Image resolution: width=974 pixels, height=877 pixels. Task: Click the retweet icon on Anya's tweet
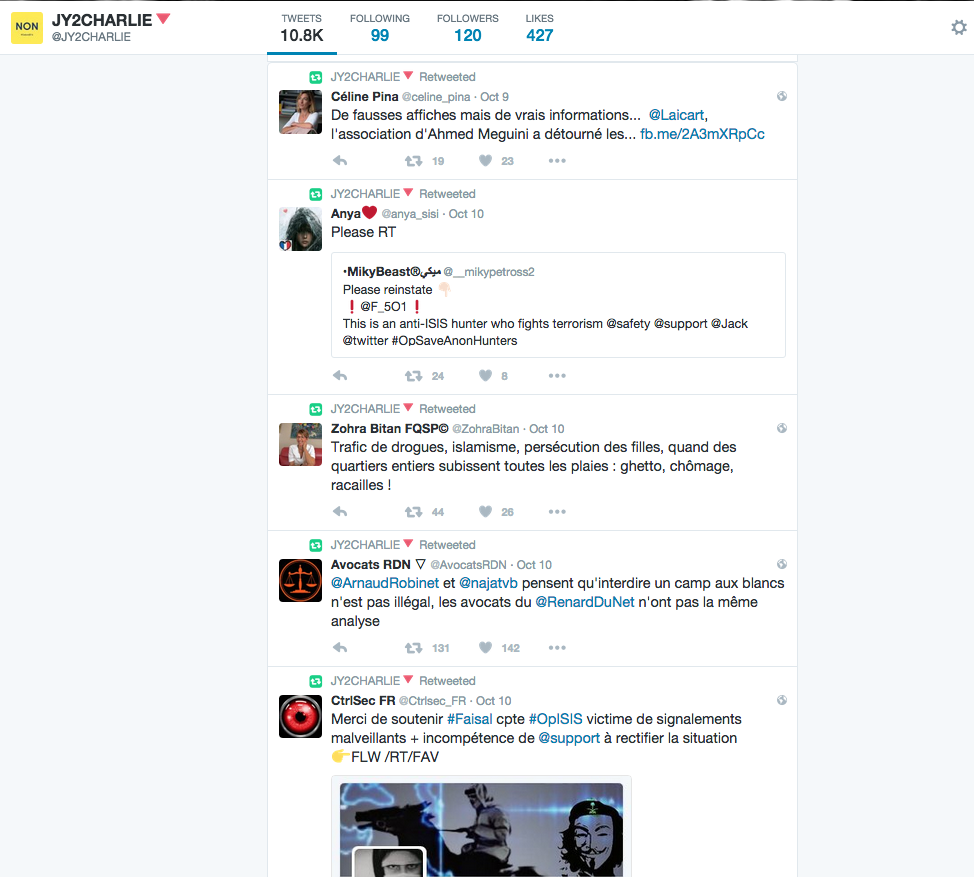[x=413, y=376]
